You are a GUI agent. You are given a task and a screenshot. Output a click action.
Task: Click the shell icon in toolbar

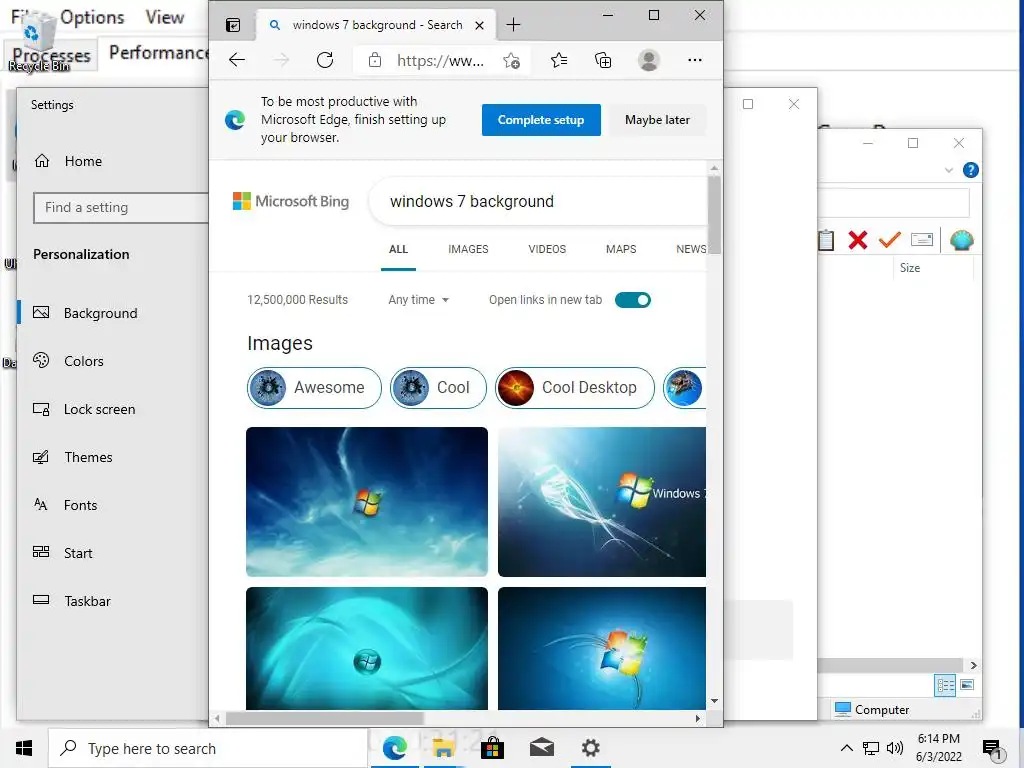[x=961, y=240]
